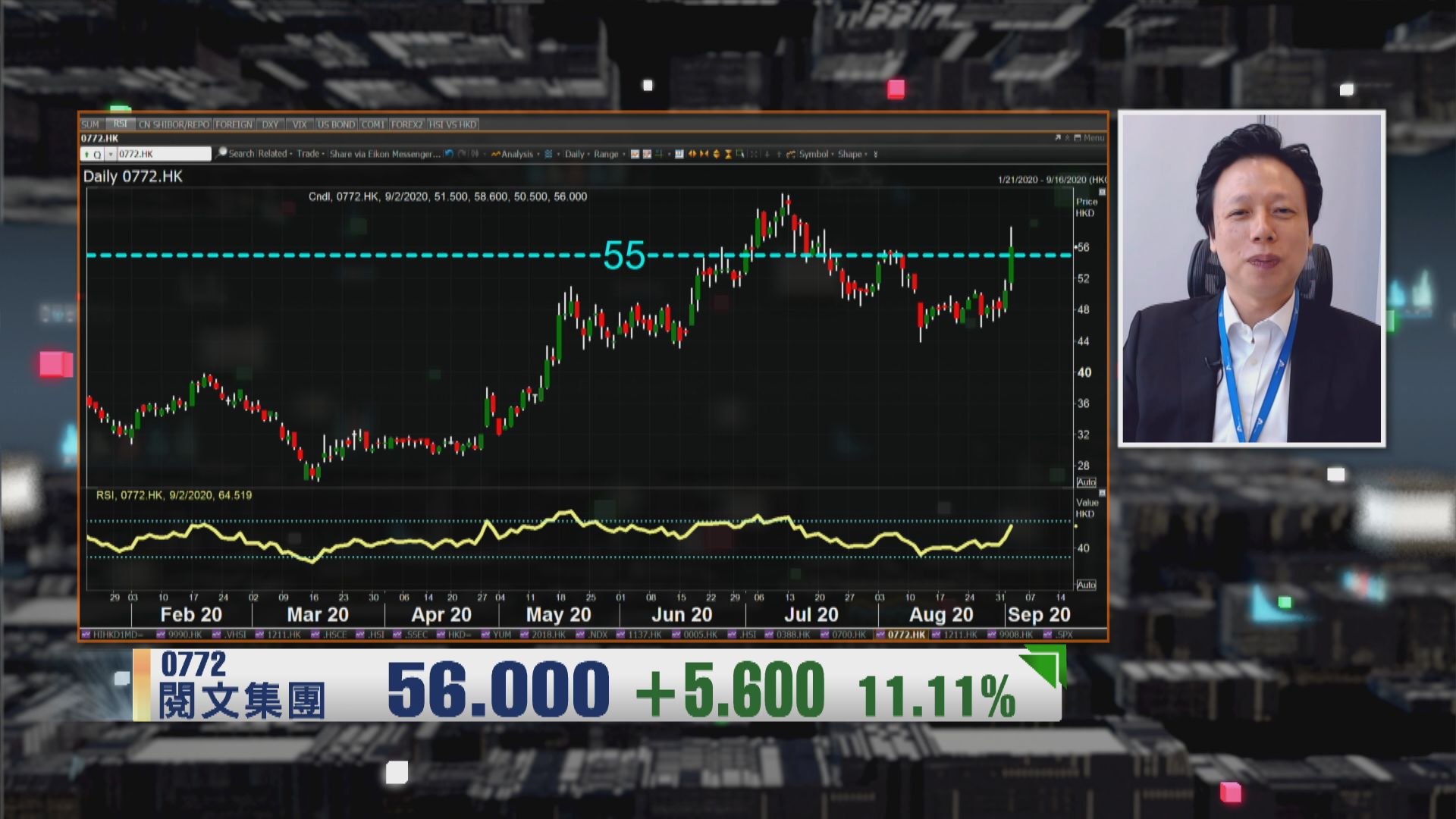Click Share via Eikon Messenger button

[x=384, y=154]
